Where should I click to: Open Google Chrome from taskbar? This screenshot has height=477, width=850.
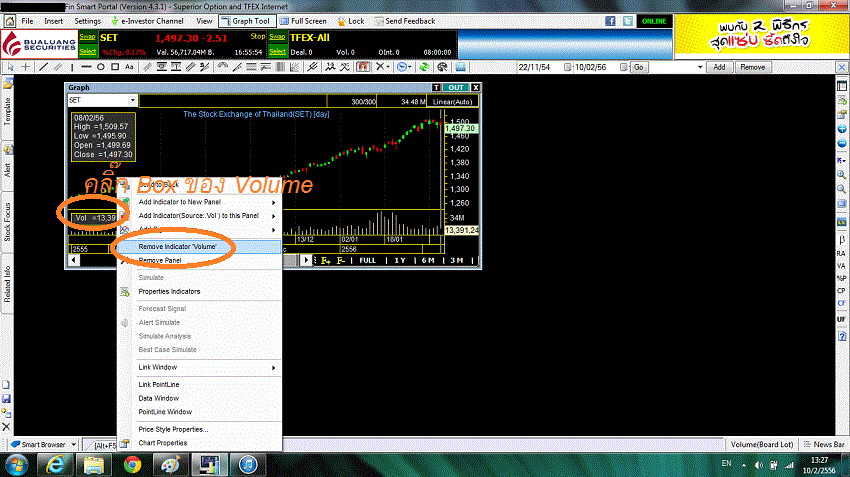132,465
